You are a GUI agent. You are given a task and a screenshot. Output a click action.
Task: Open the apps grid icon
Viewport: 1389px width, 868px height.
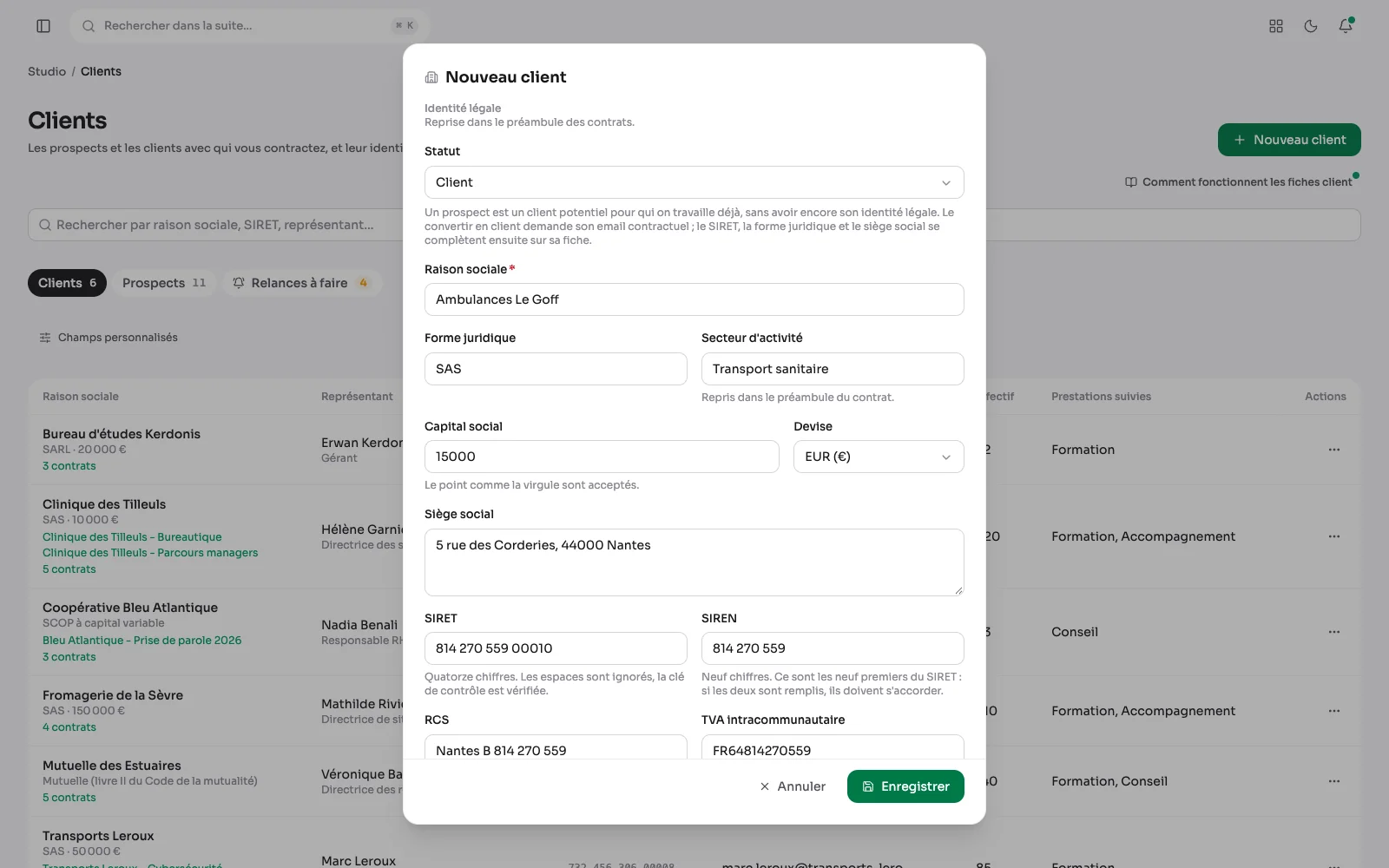(x=1276, y=26)
